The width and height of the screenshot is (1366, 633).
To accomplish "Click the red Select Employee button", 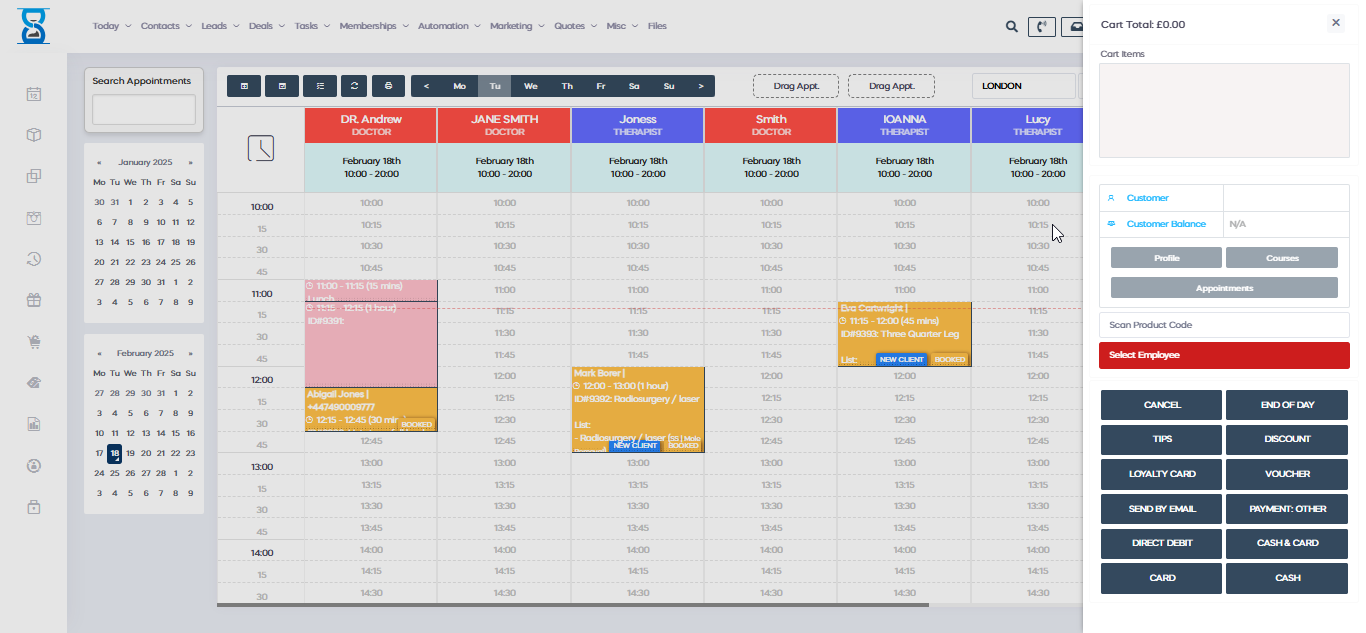I will coord(1223,355).
